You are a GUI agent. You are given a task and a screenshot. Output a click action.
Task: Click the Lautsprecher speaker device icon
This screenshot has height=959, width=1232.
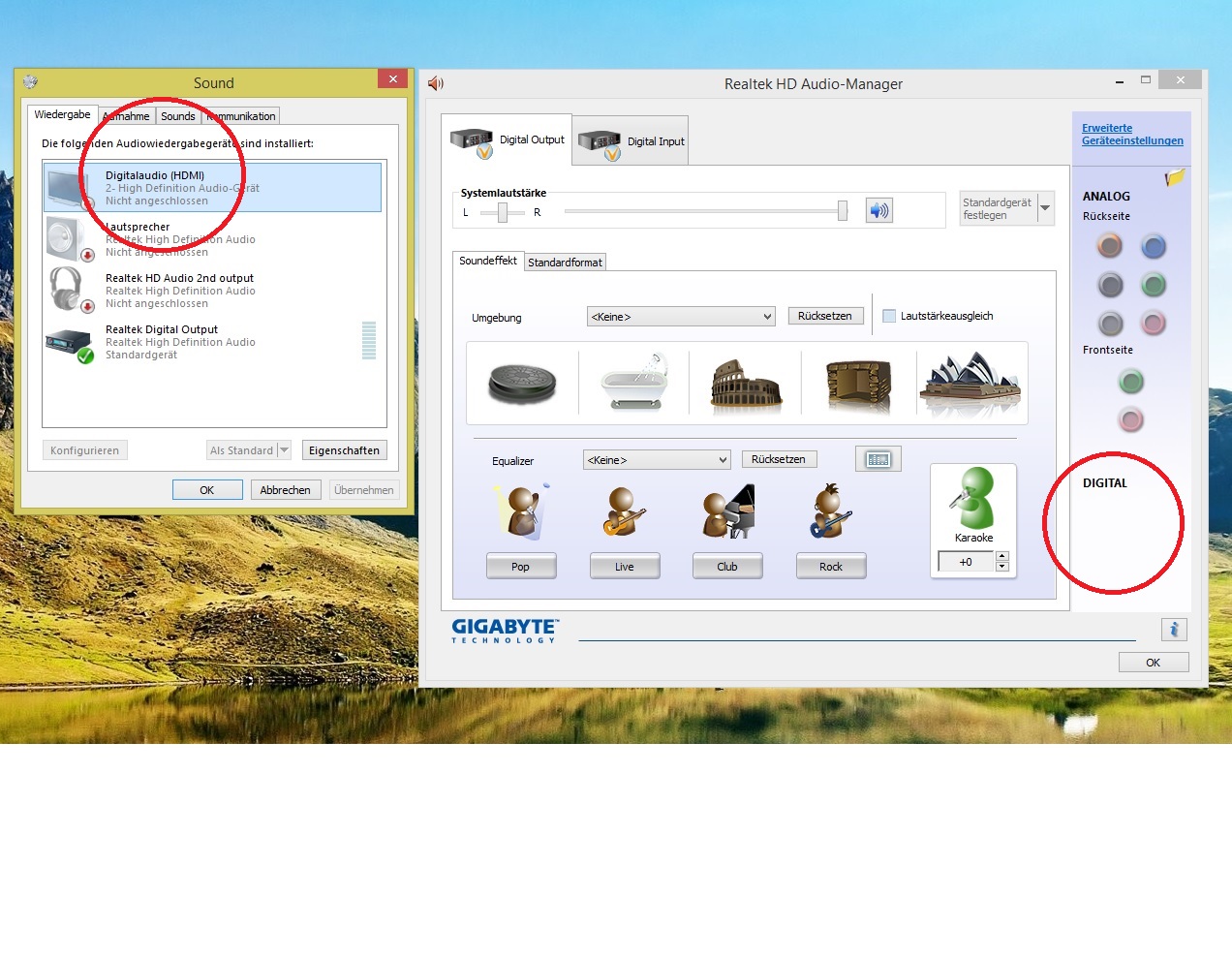pyautogui.click(x=70, y=238)
